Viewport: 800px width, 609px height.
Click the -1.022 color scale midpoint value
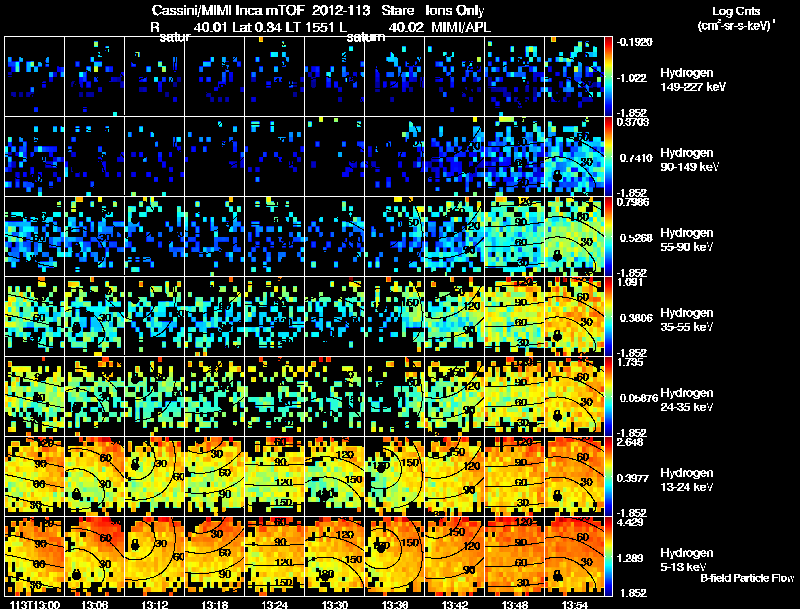pyautogui.click(x=632, y=78)
